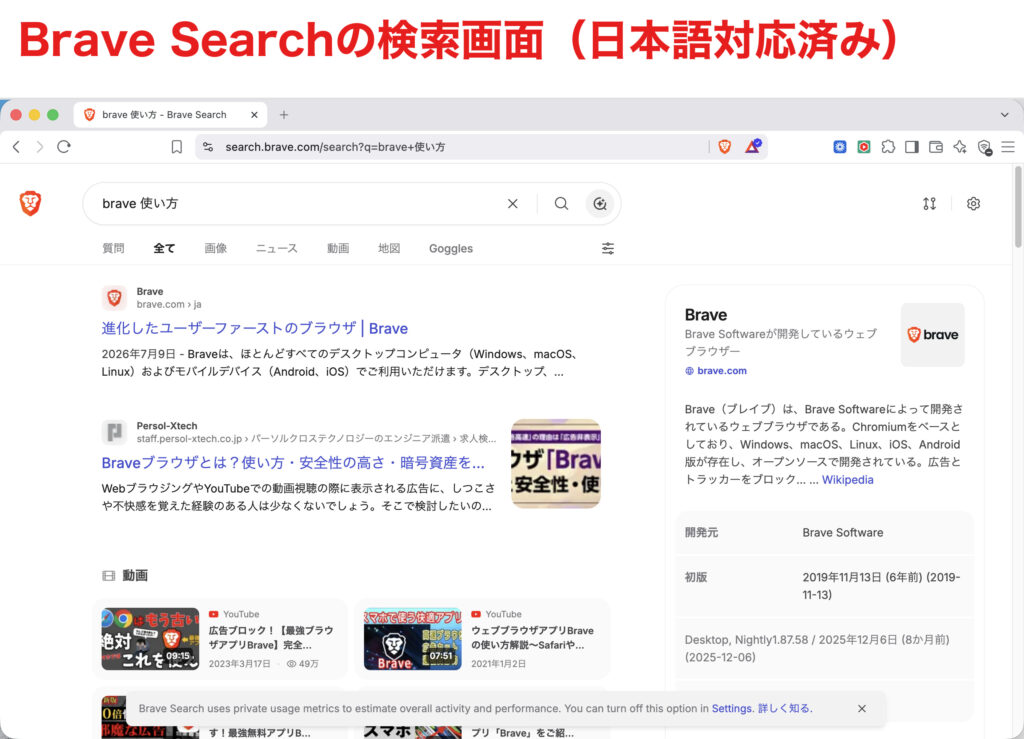
Task: Click Brave Software value in 開発元 row
Action: click(x=842, y=533)
